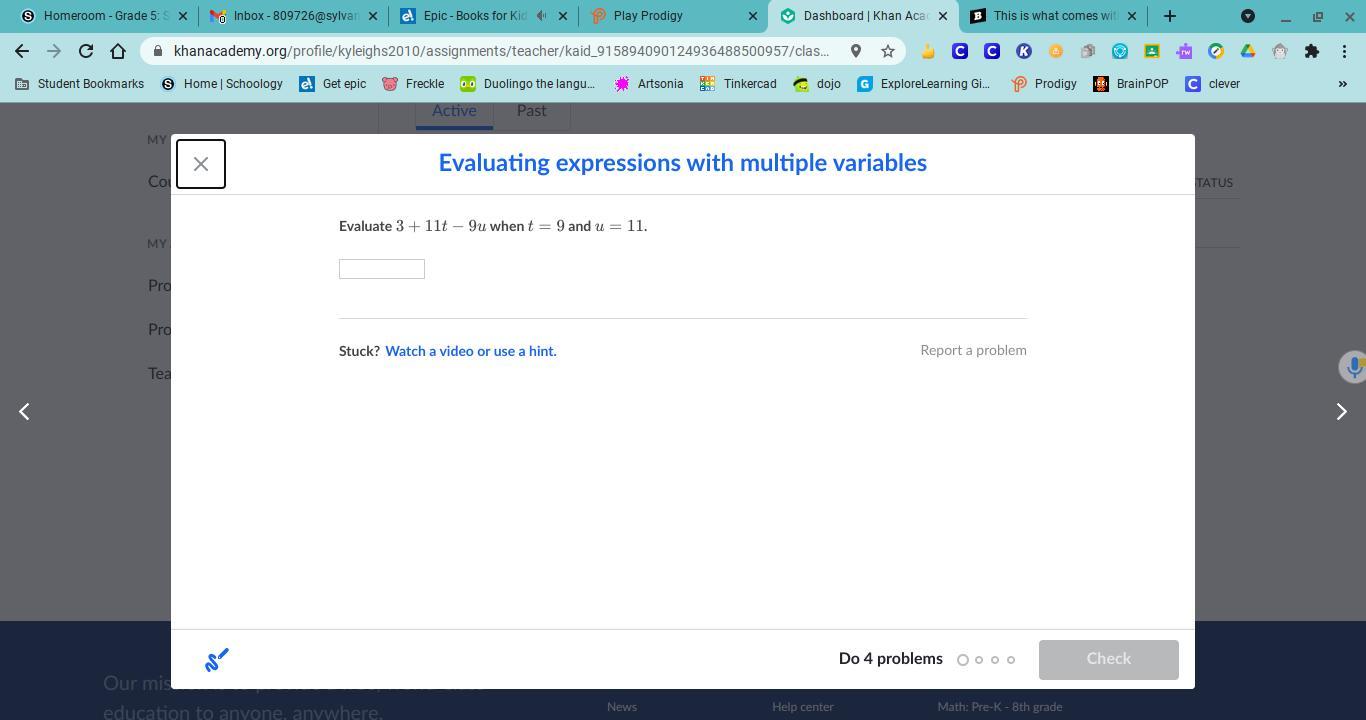1366x720 pixels.
Task: Select the Active assignments tab
Action: pyautogui.click(x=454, y=111)
